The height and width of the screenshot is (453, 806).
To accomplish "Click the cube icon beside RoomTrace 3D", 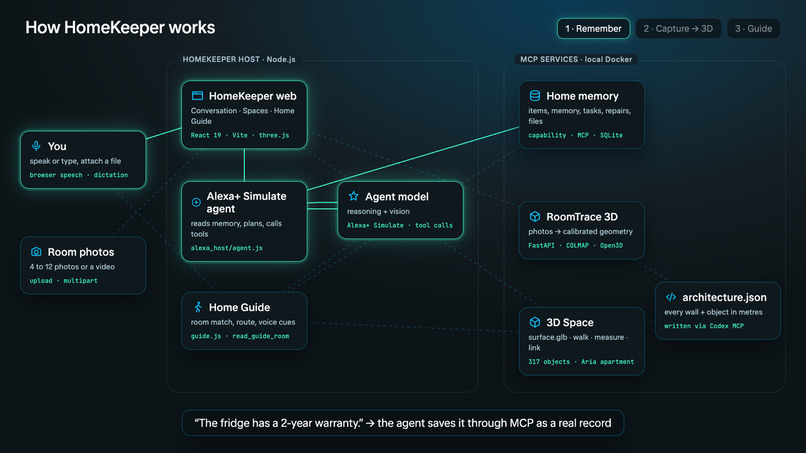I will pyautogui.click(x=535, y=216).
